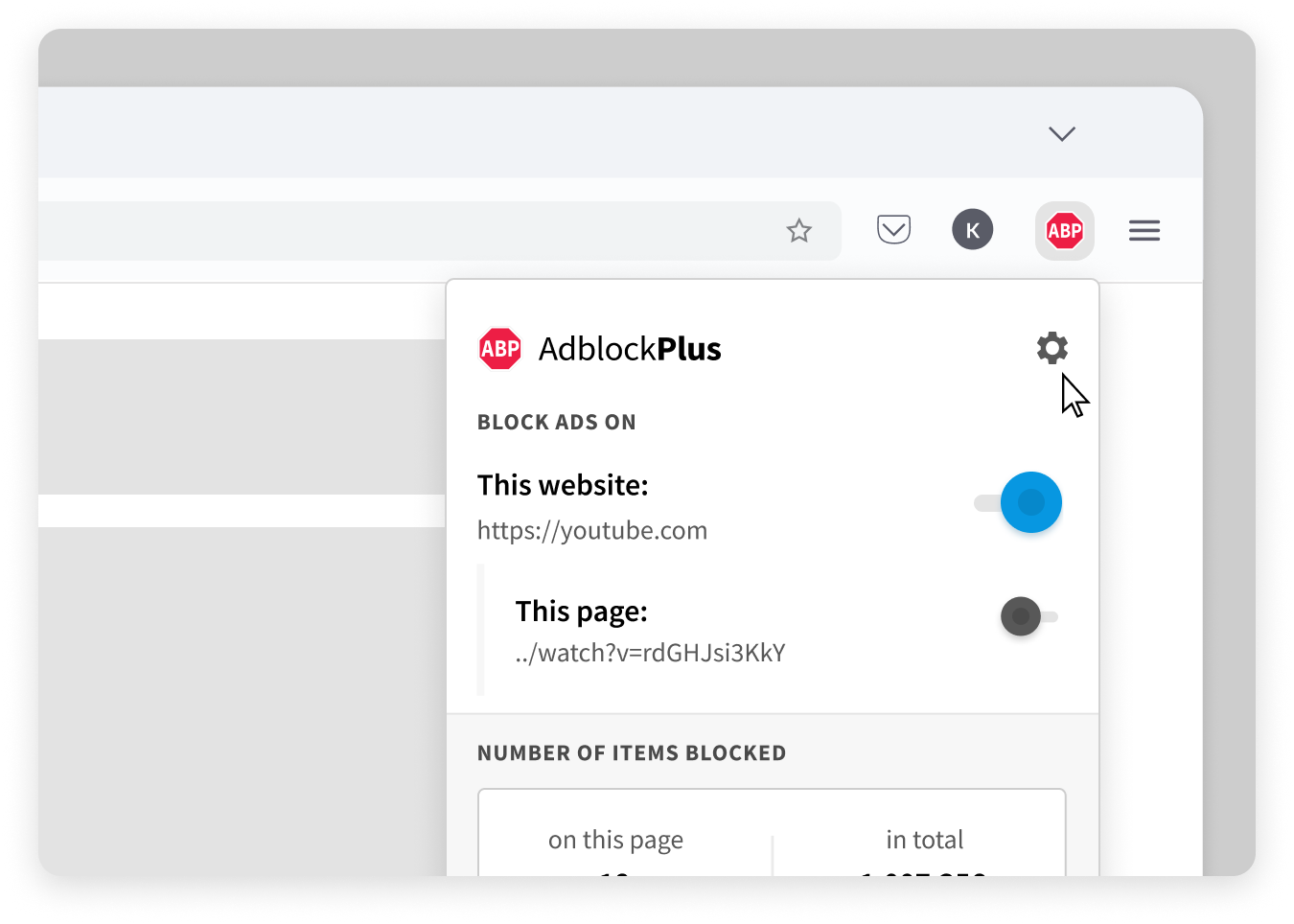Click the AdblockPlus title text logo
This screenshot has width=1294, height=924.
pyautogui.click(x=630, y=349)
